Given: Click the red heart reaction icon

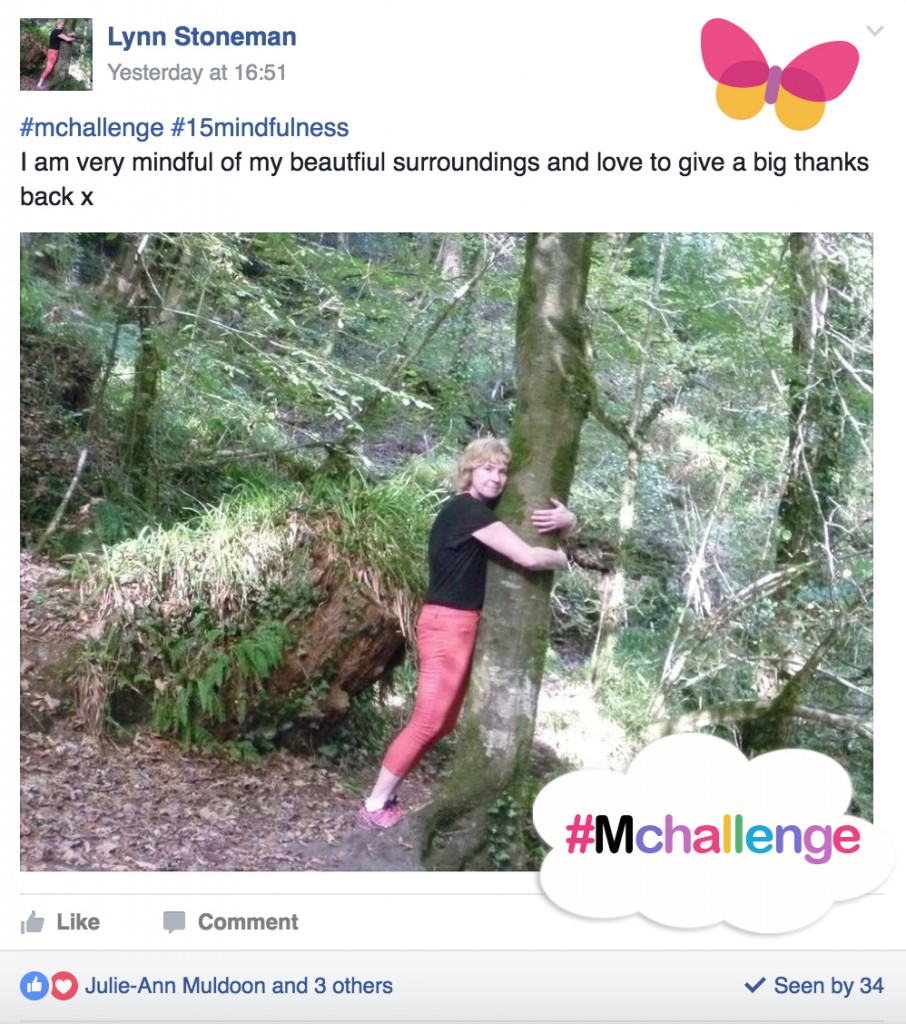Looking at the screenshot, I should pos(64,985).
